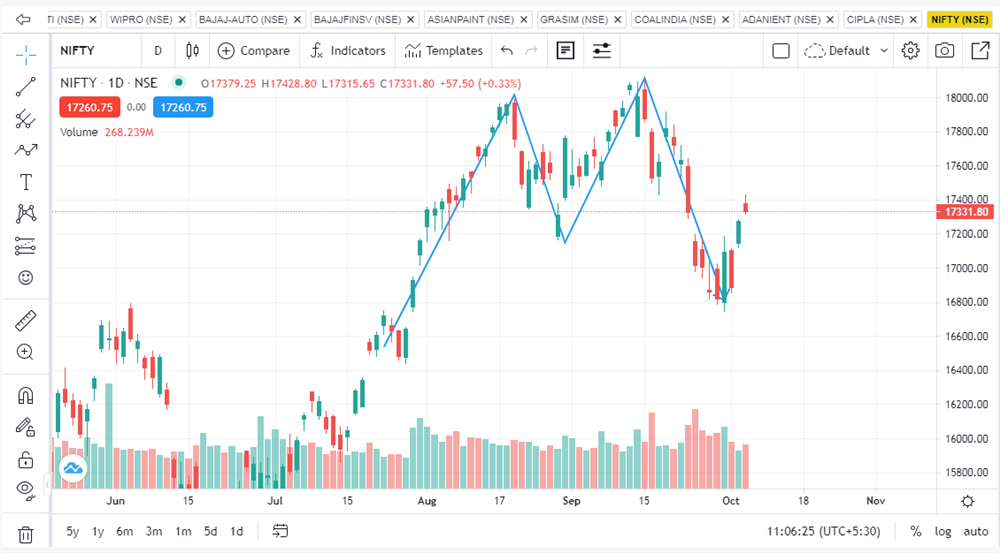This screenshot has height=553, width=1000.
Task: Click the blue buy price 17260.75
Action: [183, 107]
